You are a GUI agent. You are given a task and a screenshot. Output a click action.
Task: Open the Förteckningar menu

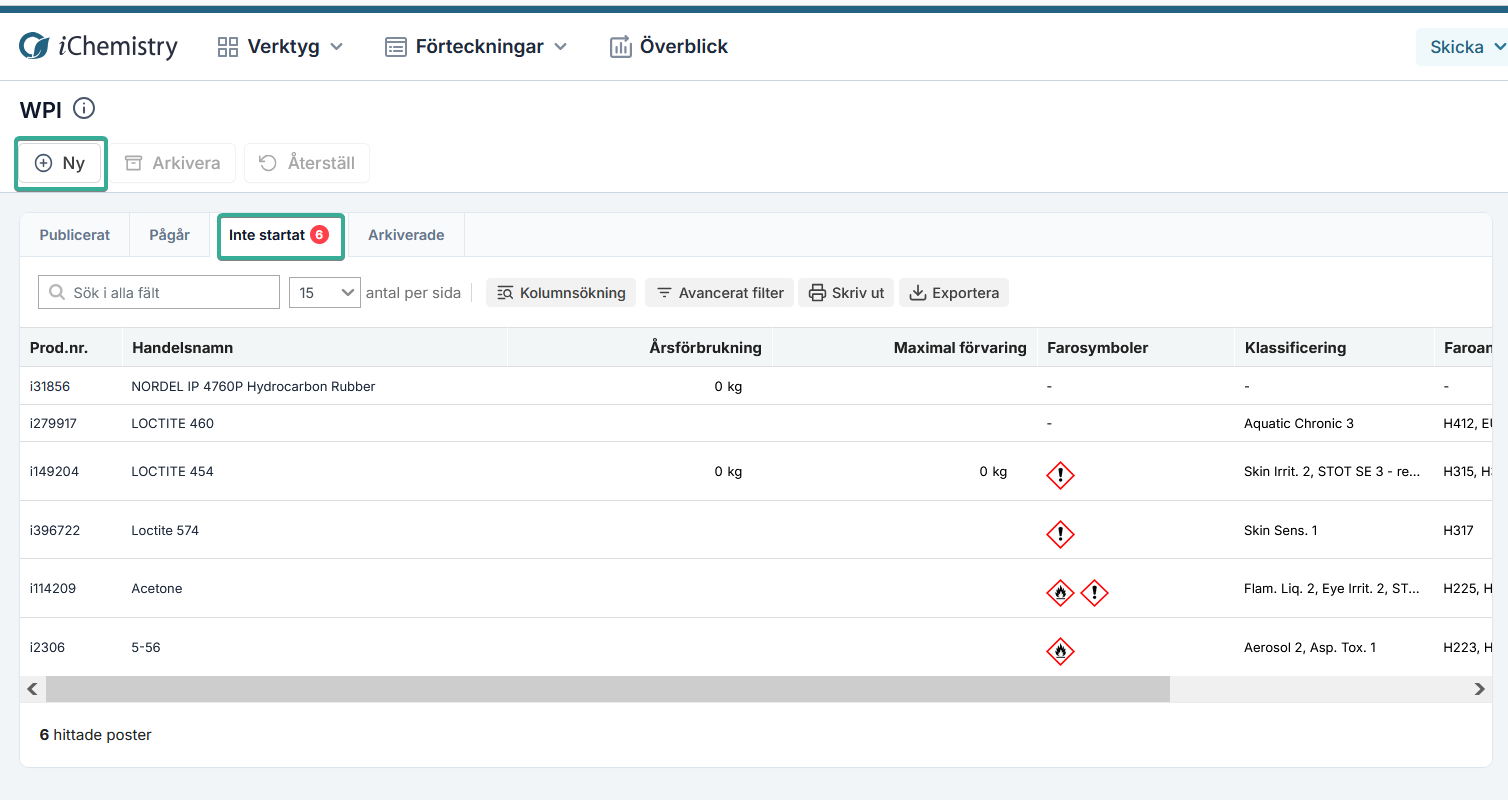[x=476, y=46]
